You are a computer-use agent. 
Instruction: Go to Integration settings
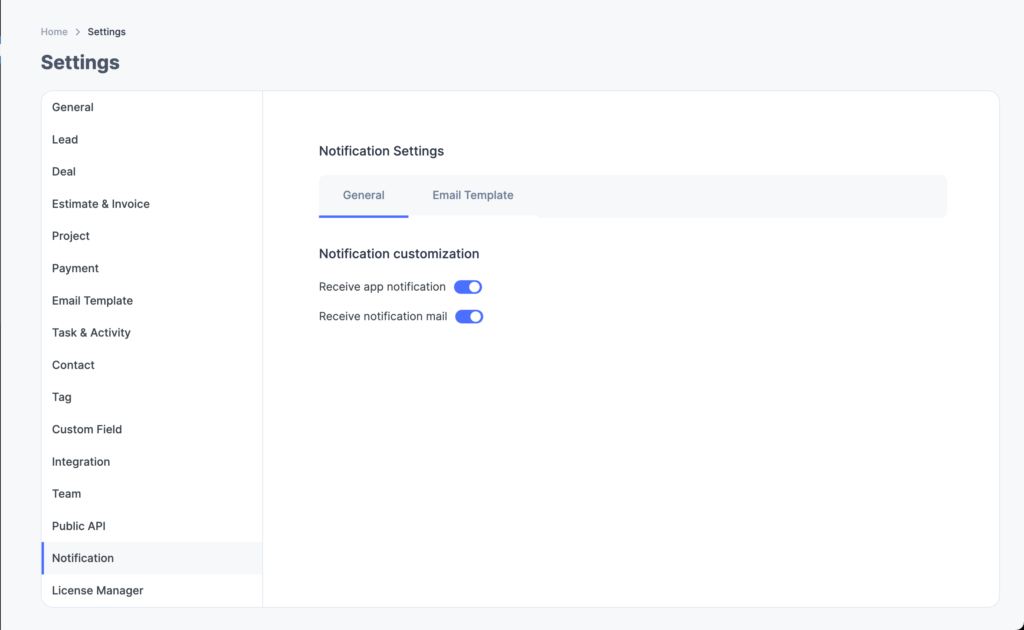(81, 461)
